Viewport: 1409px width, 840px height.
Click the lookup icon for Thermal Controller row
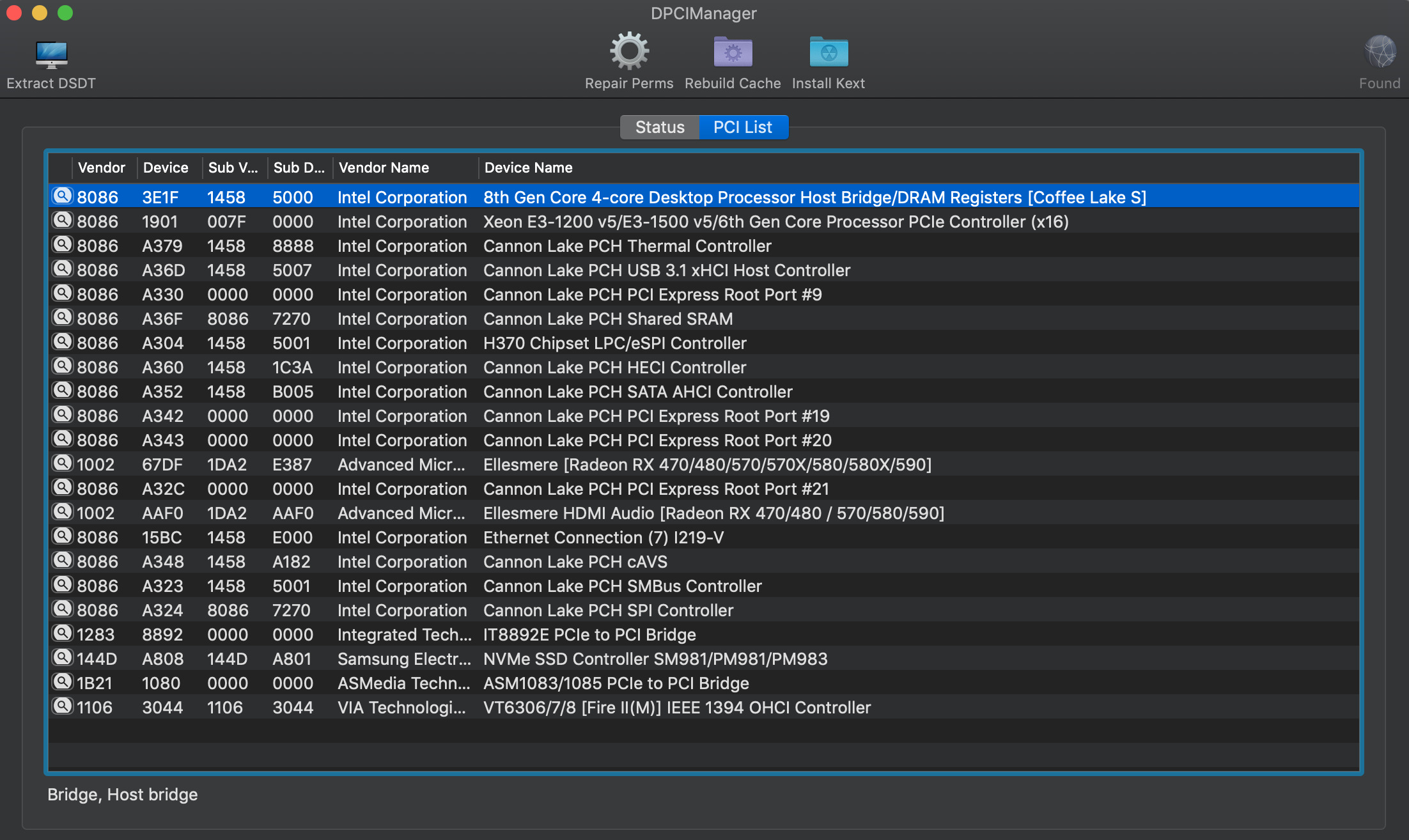coord(62,244)
